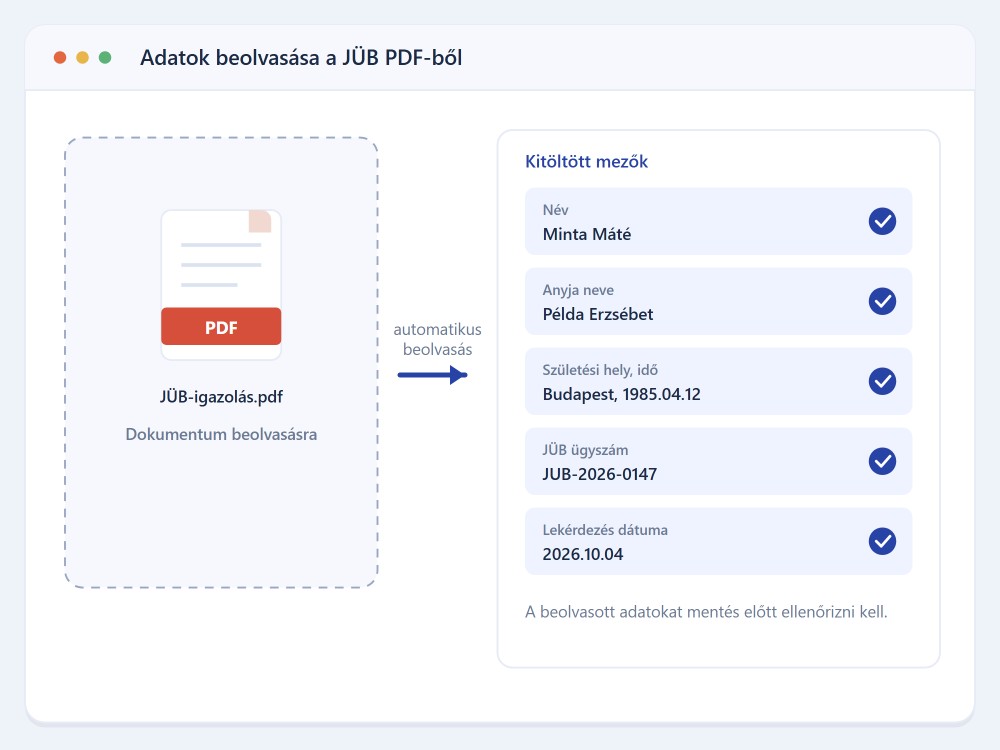1000x750 pixels.
Task: Click the red close window dot
Action: coord(60,58)
